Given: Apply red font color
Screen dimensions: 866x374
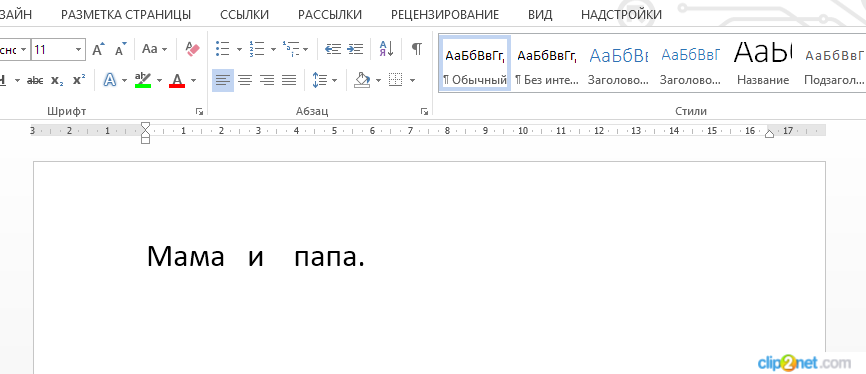Looking at the screenshot, I should tap(177, 81).
